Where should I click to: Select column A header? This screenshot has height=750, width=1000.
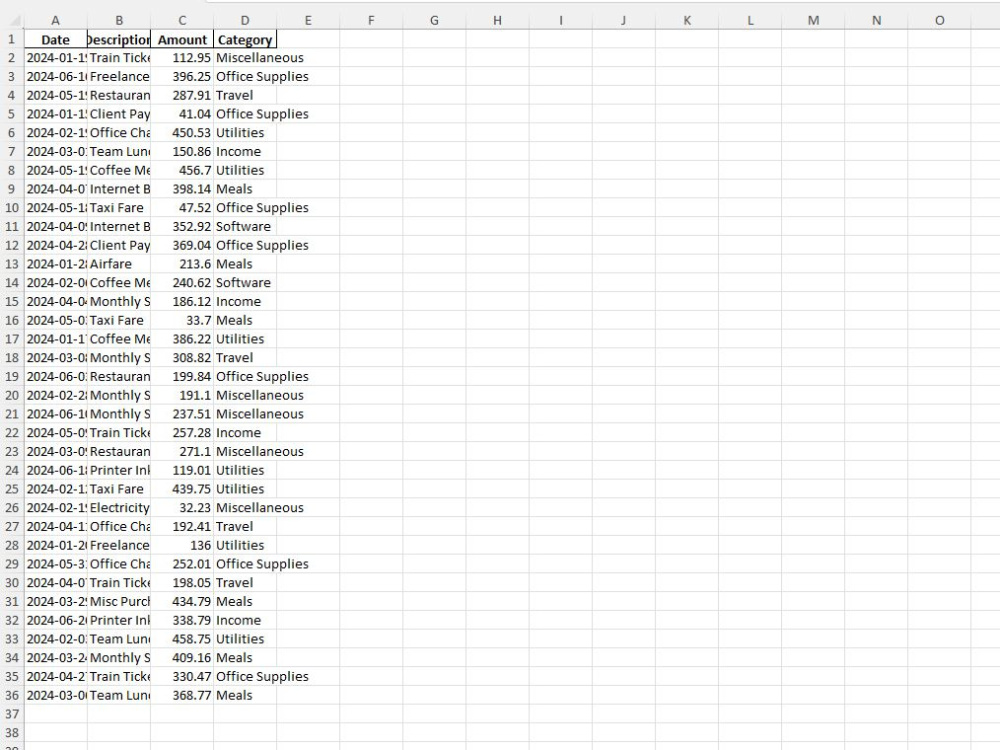[x=55, y=20]
